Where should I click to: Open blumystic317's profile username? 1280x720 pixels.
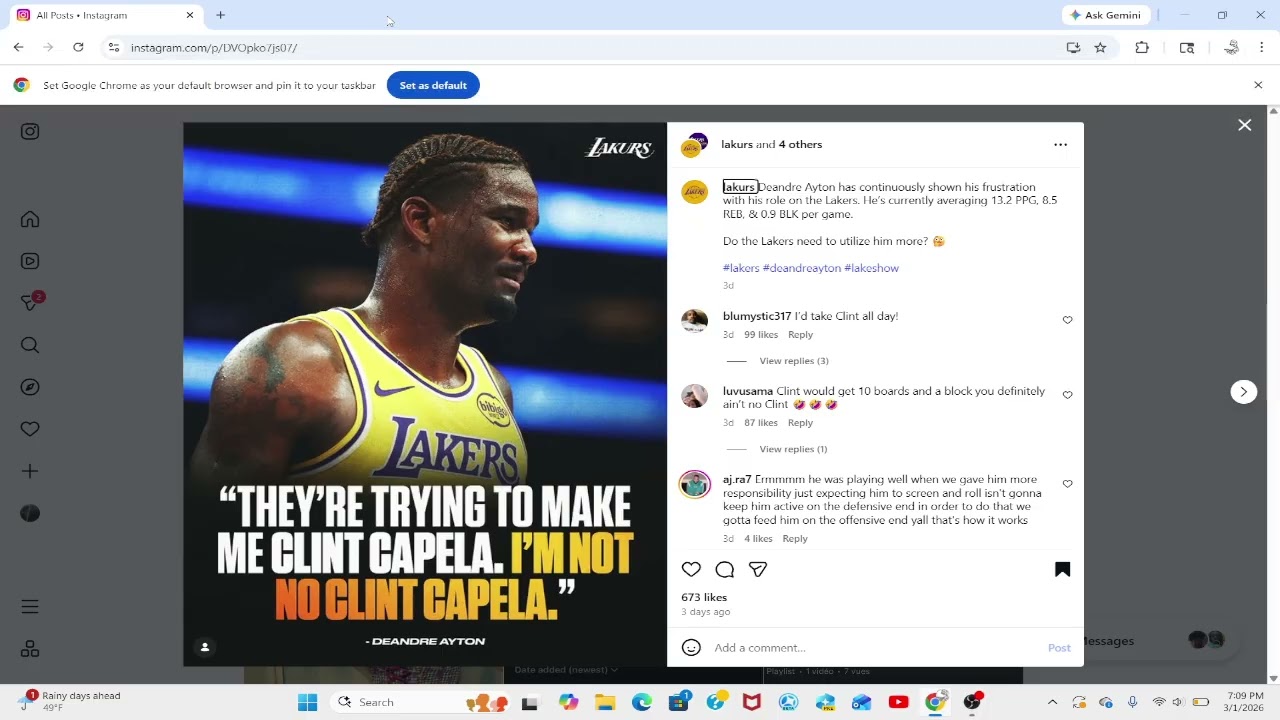[x=757, y=316]
